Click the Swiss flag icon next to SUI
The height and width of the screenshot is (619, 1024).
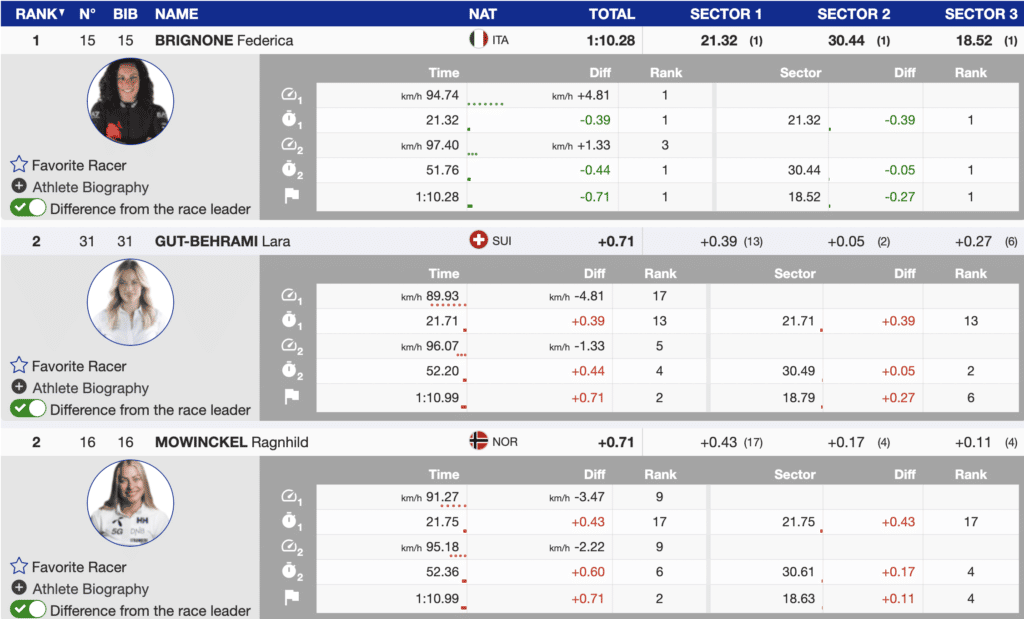(x=478, y=241)
